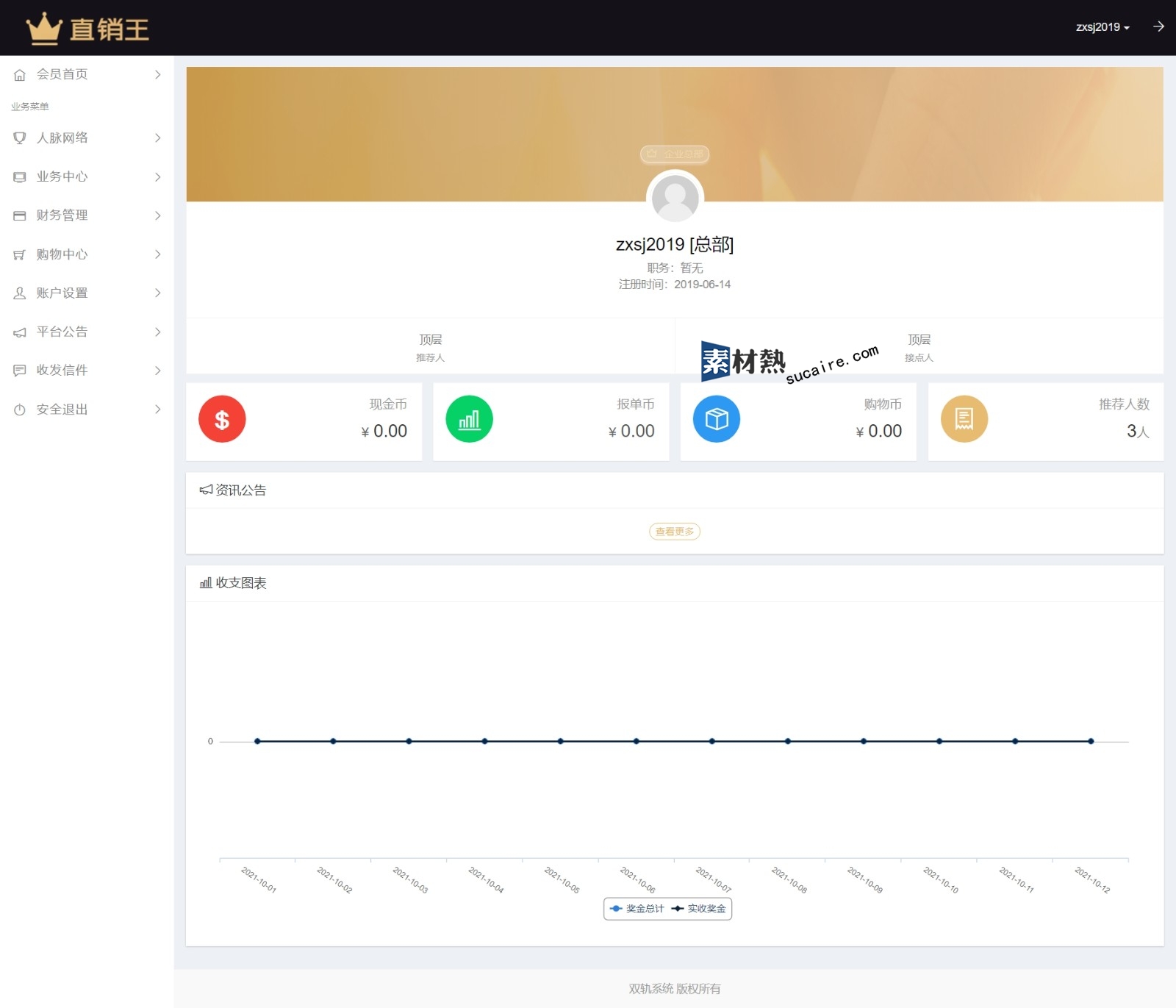
Task: Click the 购物币 ¥0.00 value
Action: 878,431
